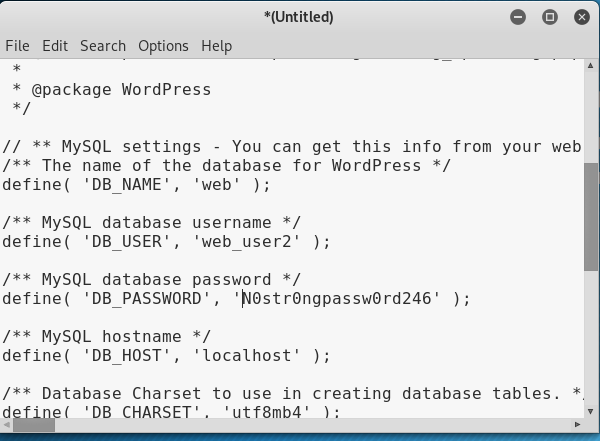Click the 'The name of the database' comment
Image resolution: width=600 pixels, height=441 pixels.
point(227,166)
